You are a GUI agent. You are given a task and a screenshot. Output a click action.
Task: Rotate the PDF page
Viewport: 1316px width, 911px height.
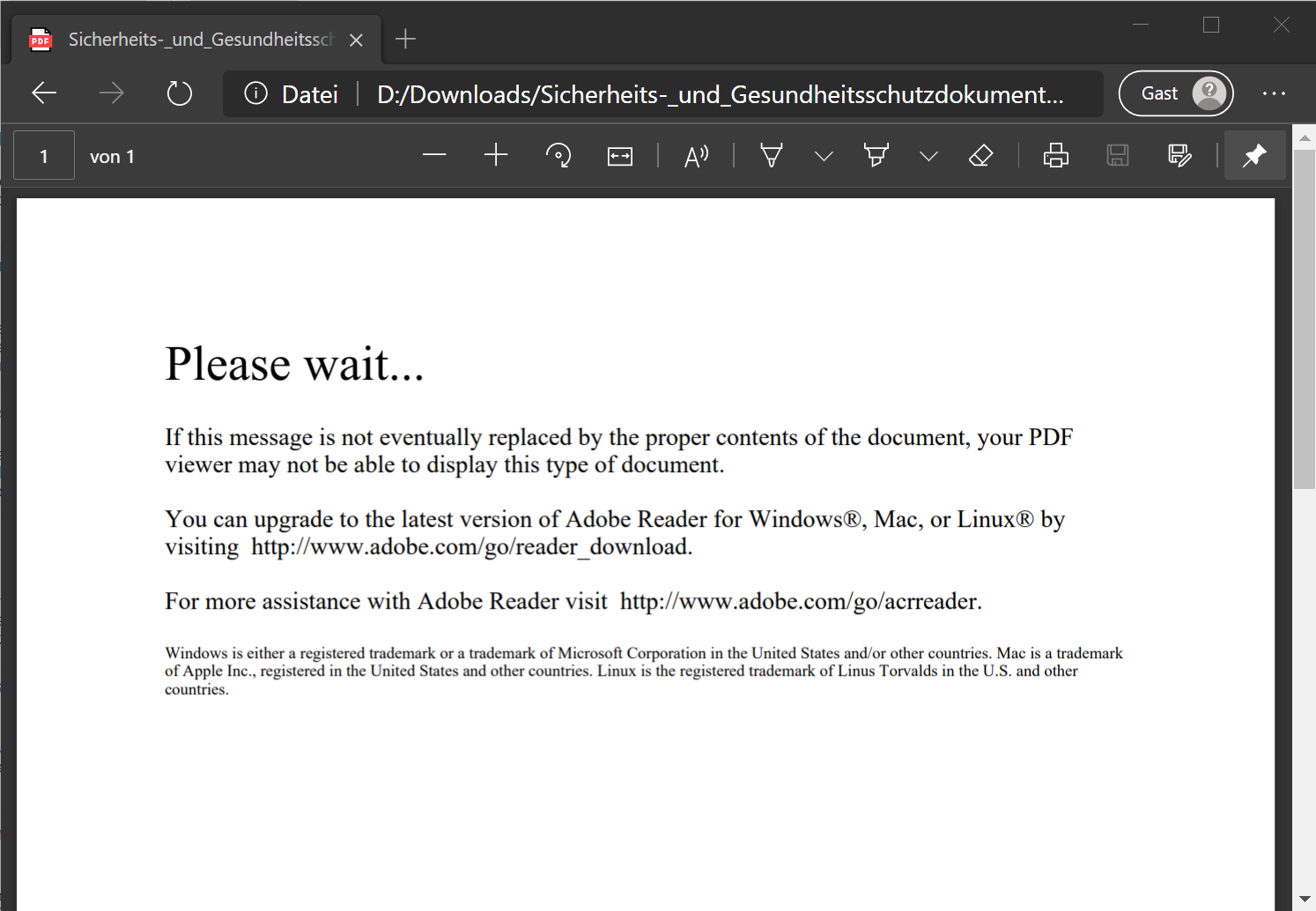click(558, 156)
